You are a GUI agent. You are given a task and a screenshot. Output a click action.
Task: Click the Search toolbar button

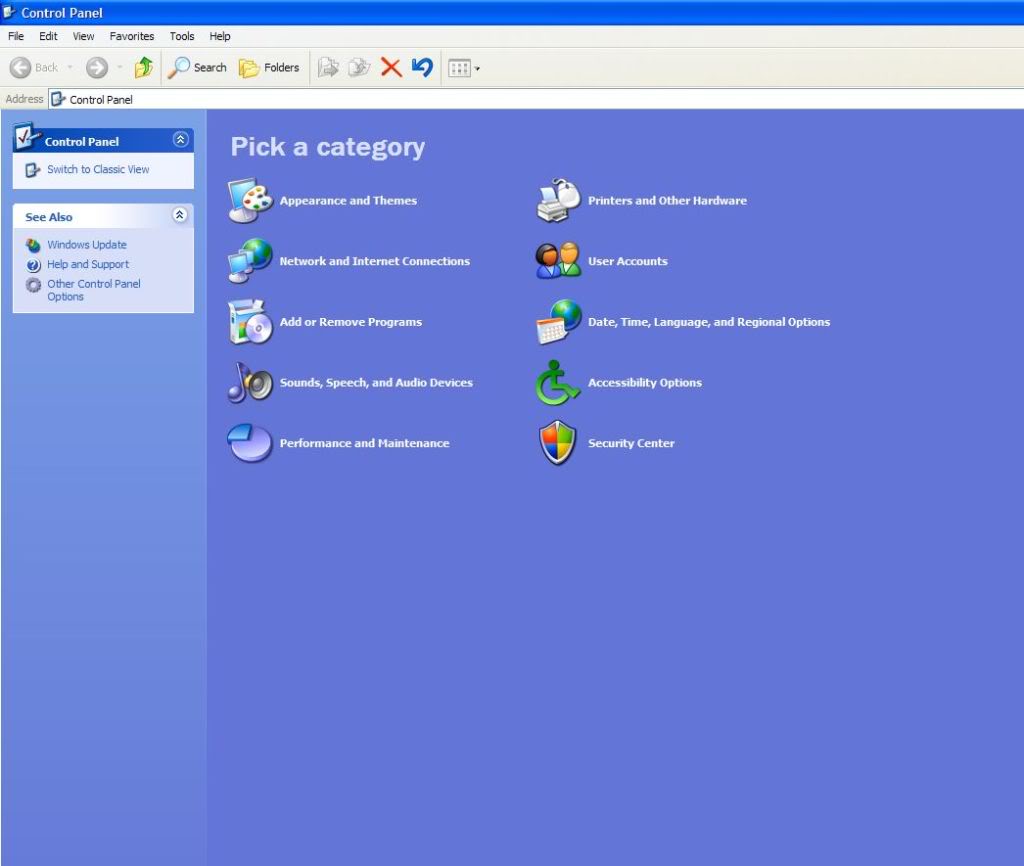point(196,67)
